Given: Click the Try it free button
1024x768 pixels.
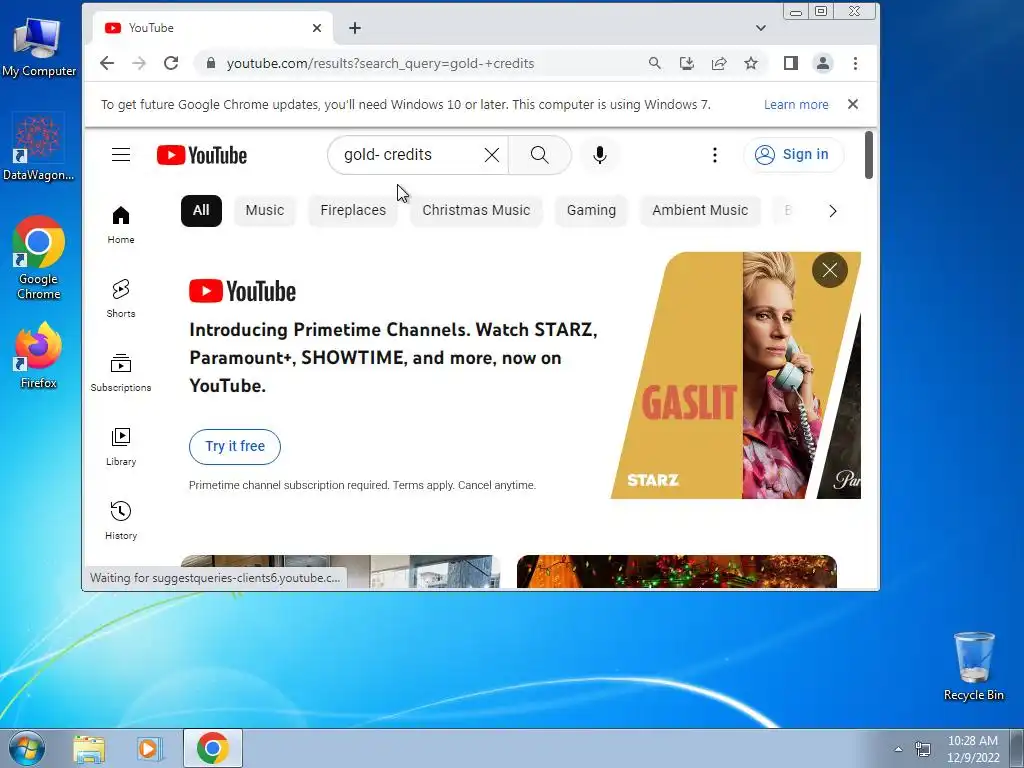Looking at the screenshot, I should pos(235,447).
